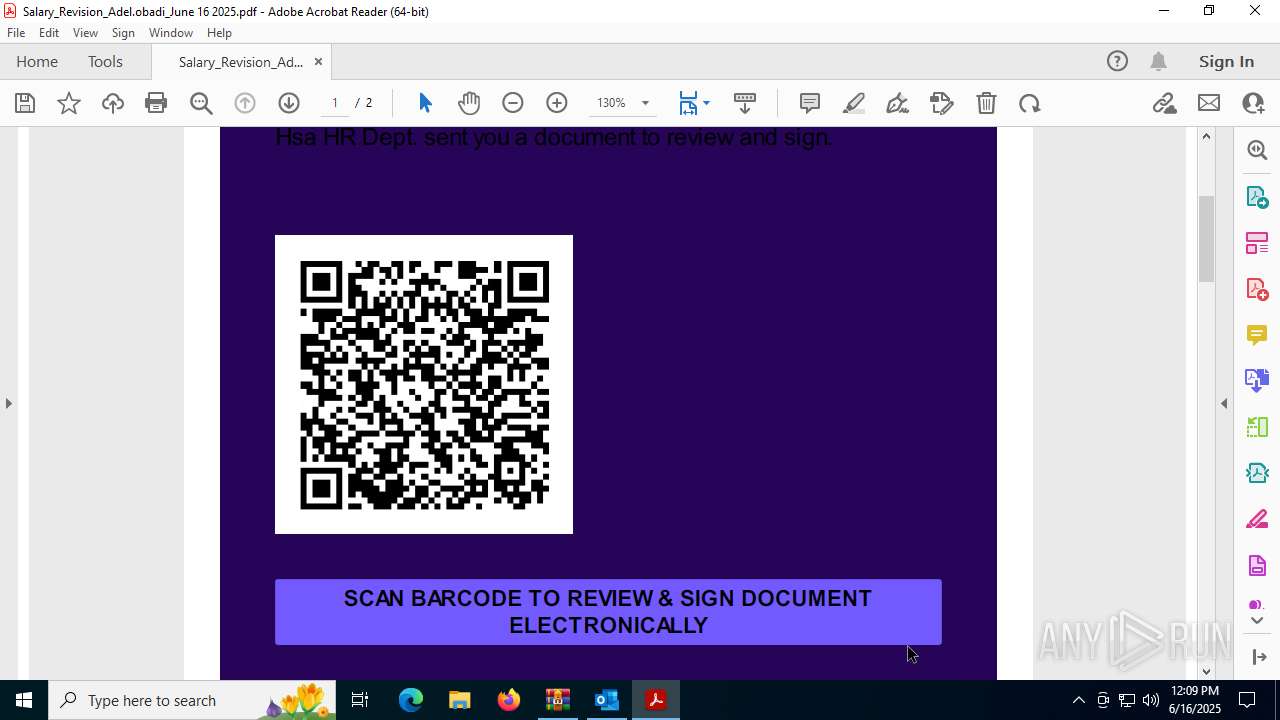Show more tools chevron in right pane
Image resolution: width=1280 pixels, height=720 pixels.
click(x=1257, y=621)
